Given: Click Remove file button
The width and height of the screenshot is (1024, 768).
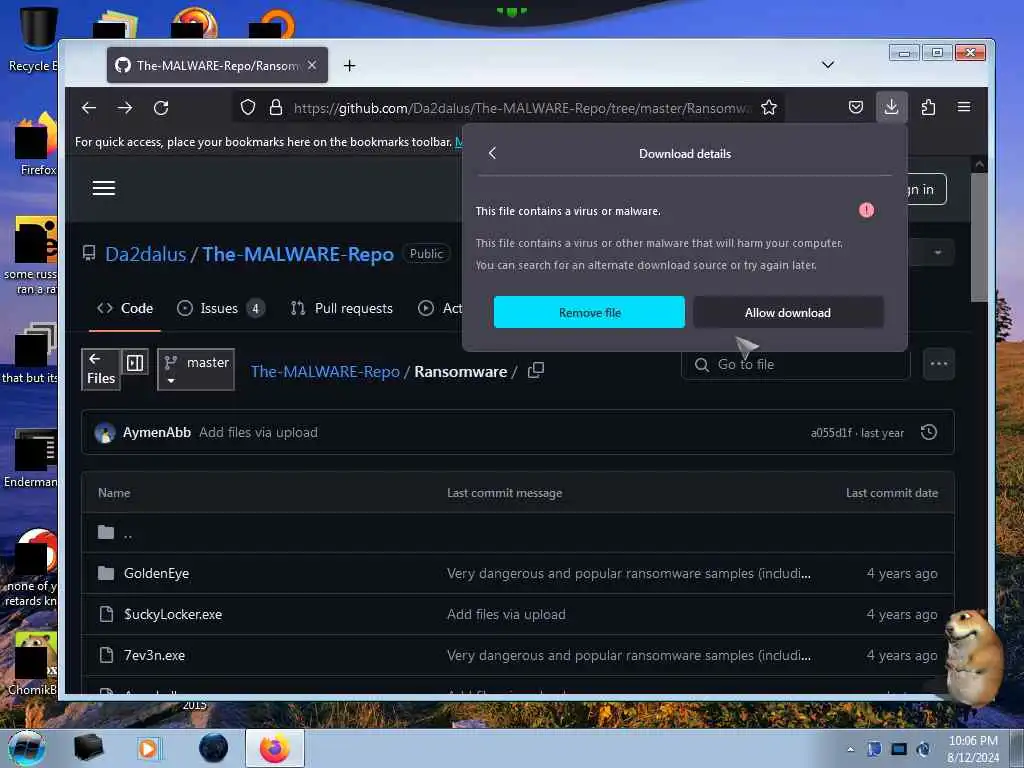Looking at the screenshot, I should click(589, 312).
